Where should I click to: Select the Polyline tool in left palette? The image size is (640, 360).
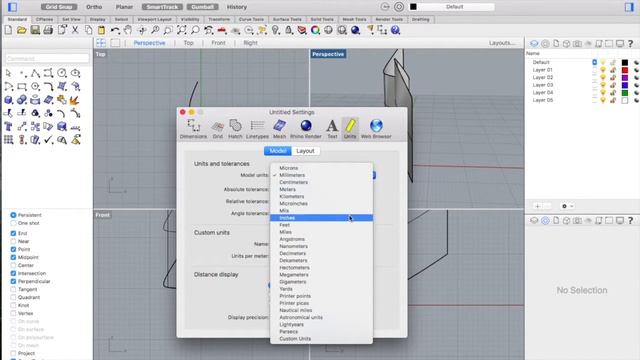pos(36,73)
